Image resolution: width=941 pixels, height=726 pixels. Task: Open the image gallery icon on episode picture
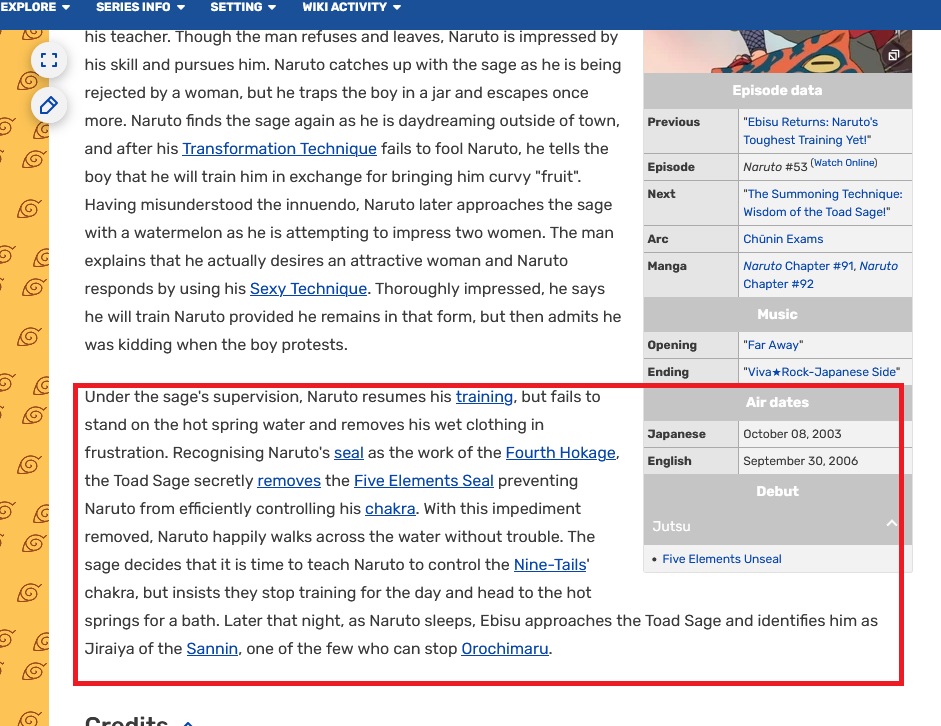[894, 55]
